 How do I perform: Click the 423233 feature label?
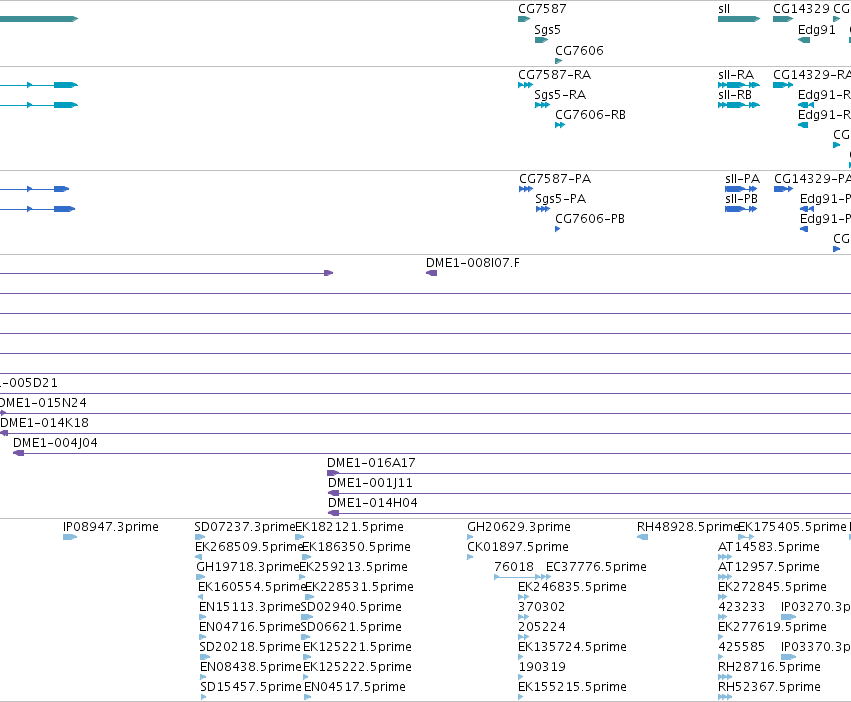tap(741, 607)
